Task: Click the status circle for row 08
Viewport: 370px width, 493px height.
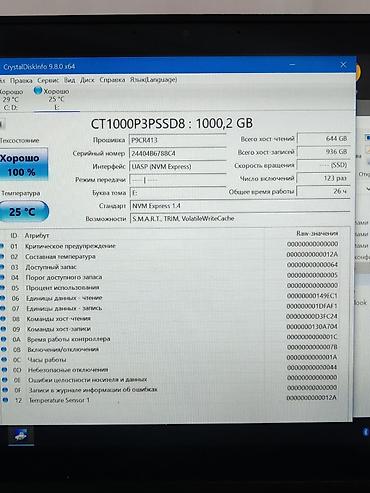Action: point(3,318)
